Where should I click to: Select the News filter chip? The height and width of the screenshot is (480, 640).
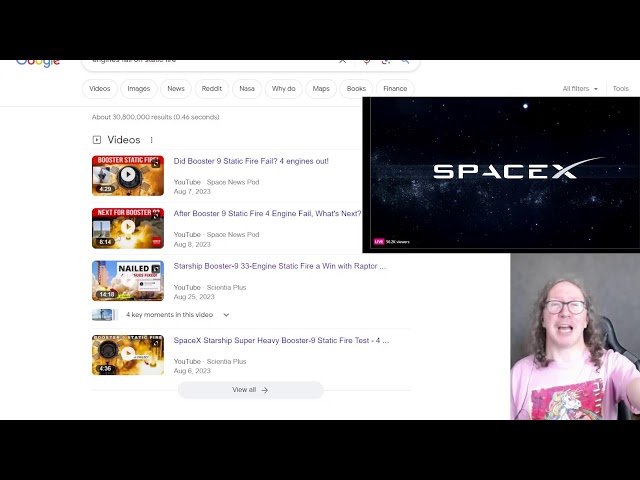[x=176, y=89]
